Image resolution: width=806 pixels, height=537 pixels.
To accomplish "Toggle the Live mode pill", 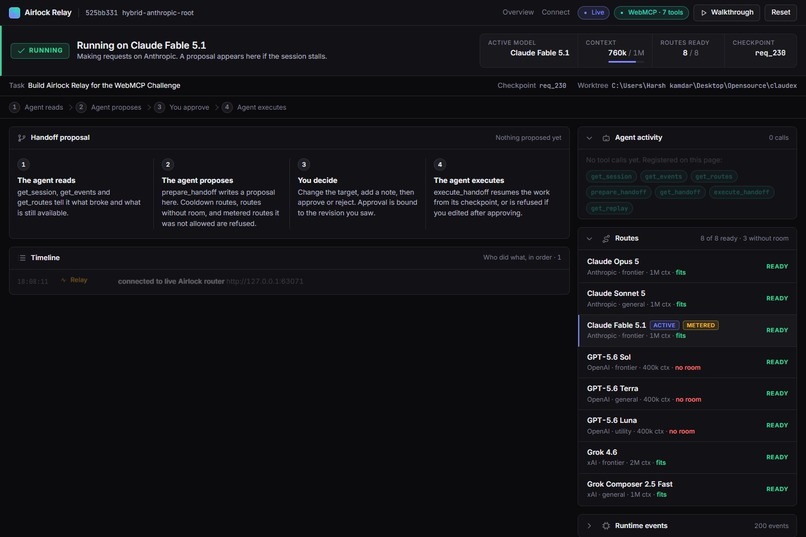I will 593,12.
